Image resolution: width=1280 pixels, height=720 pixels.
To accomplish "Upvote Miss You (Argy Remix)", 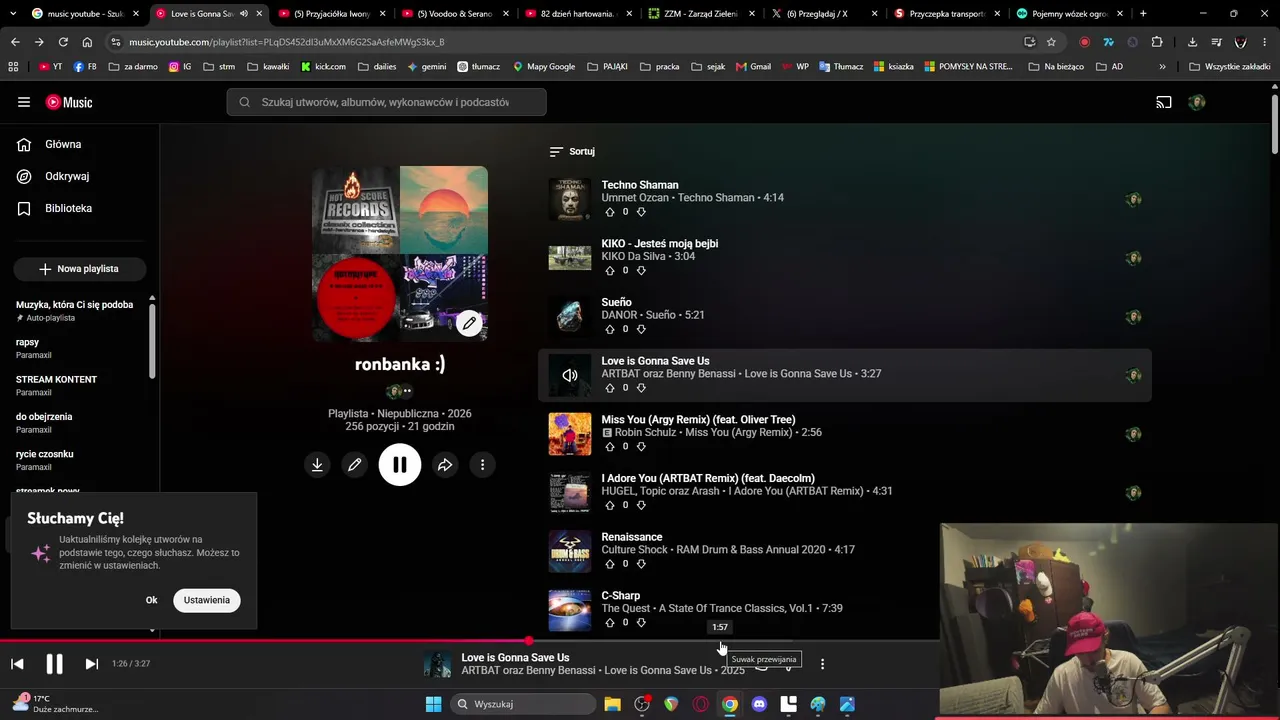I will coord(610,447).
